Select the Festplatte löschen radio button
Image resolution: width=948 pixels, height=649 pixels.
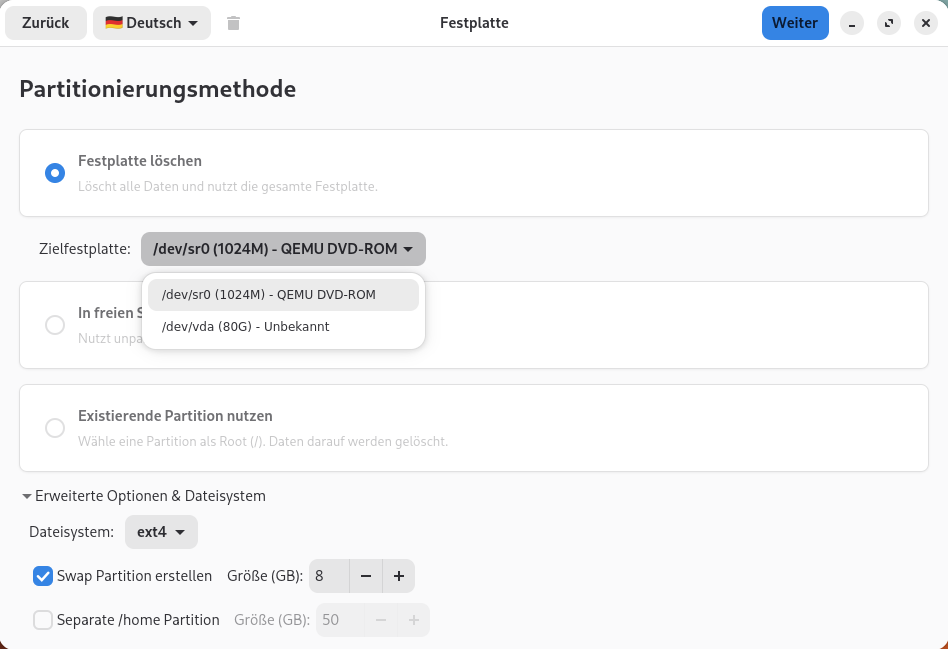[x=55, y=173]
